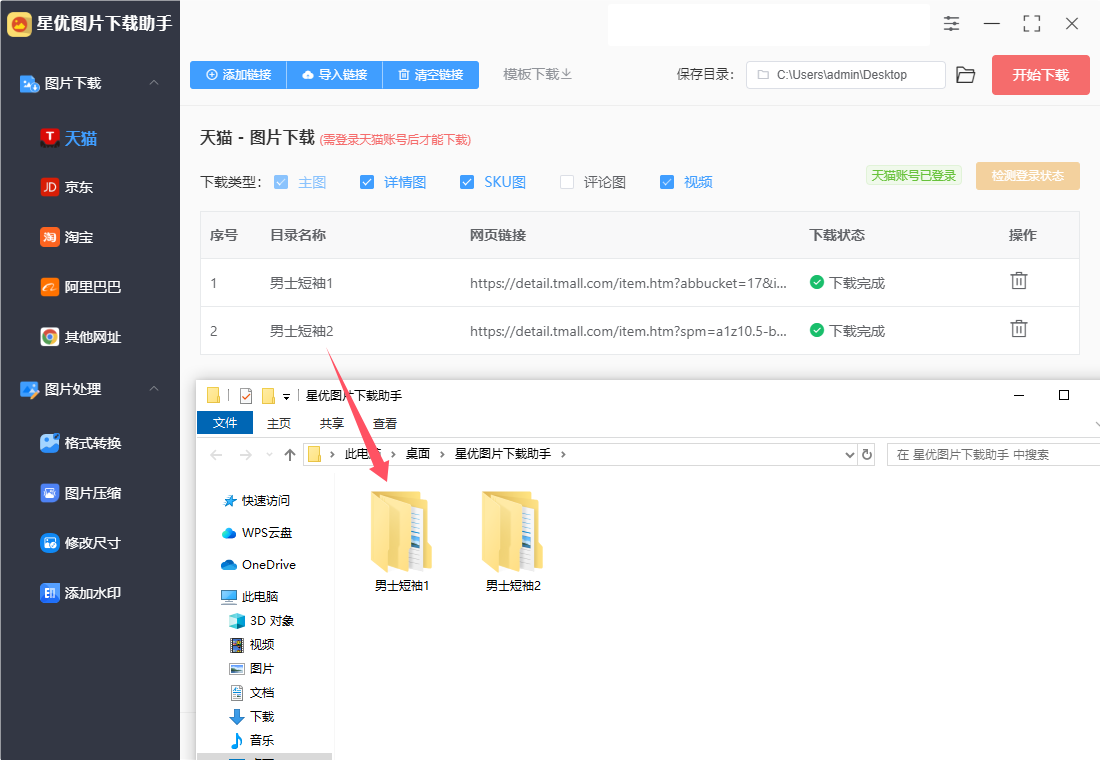Open the 图片压缩 image compression tool
The width and height of the screenshot is (1100, 760).
(81, 493)
